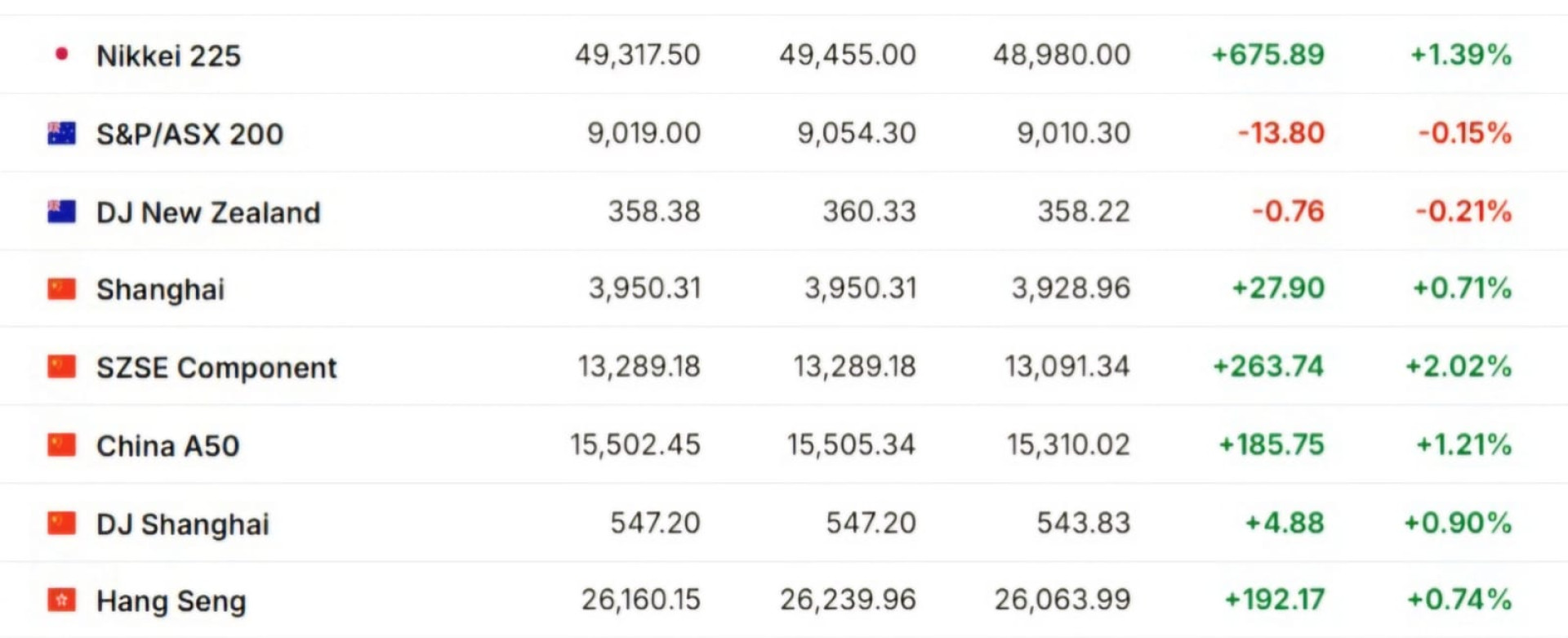The width and height of the screenshot is (1568, 638).
Task: Click the Japan flag icon beside Nikkei 225
Action: [x=61, y=55]
